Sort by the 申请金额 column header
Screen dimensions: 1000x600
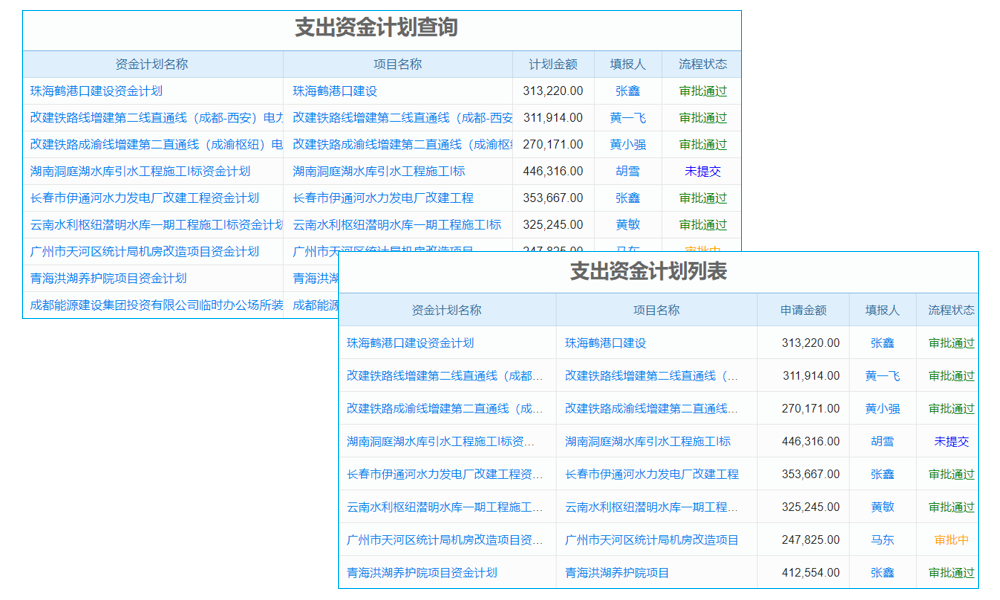[x=805, y=310]
